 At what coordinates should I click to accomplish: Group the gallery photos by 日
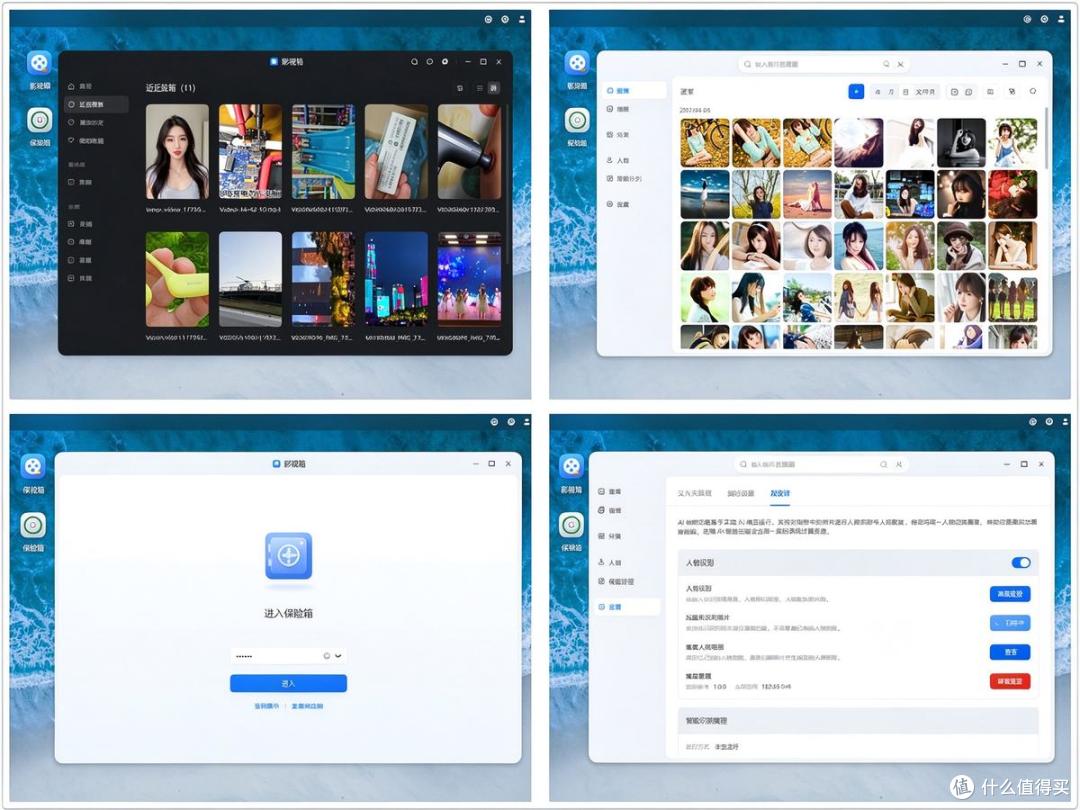point(905,92)
